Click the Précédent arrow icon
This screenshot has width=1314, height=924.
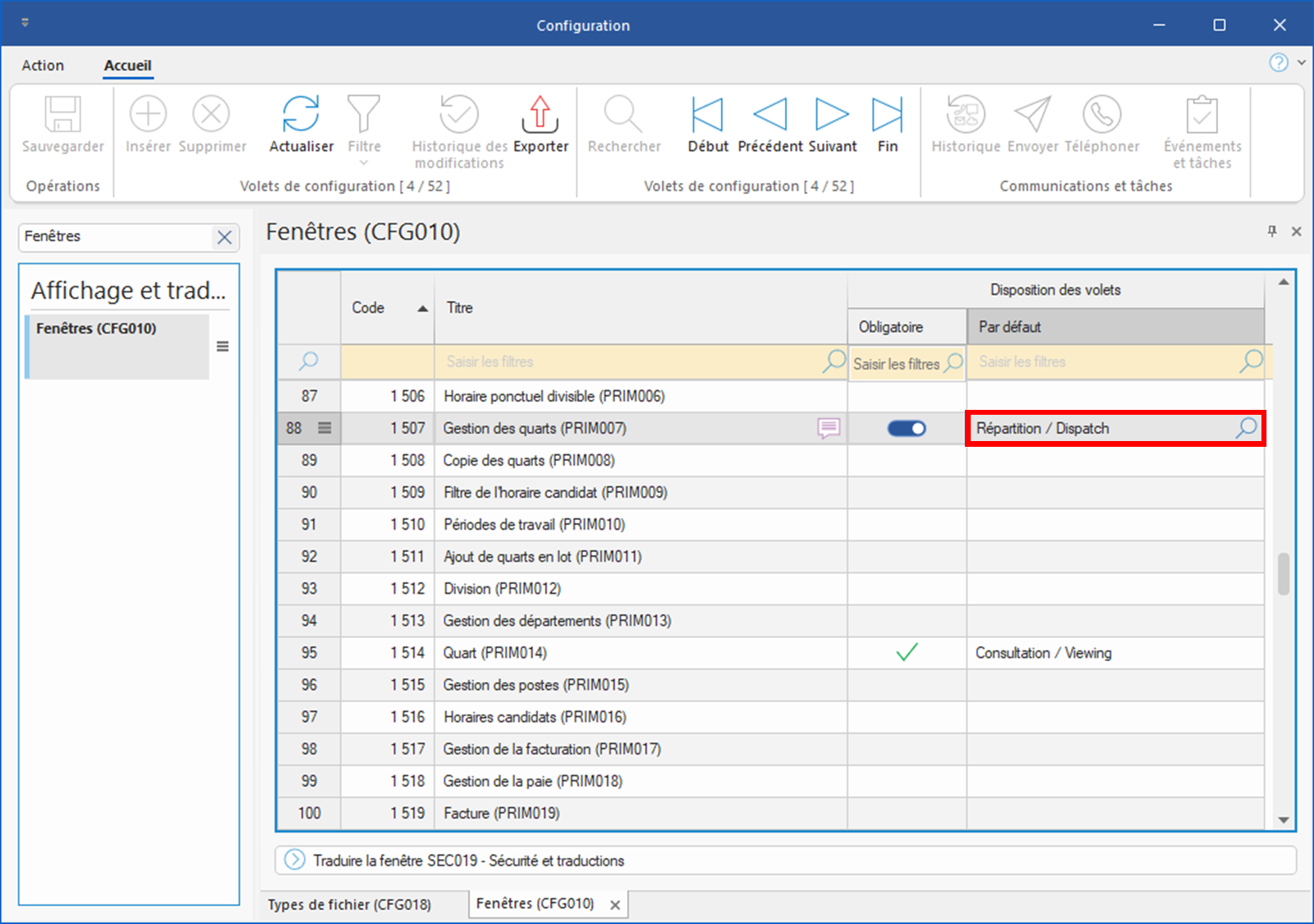click(x=770, y=114)
